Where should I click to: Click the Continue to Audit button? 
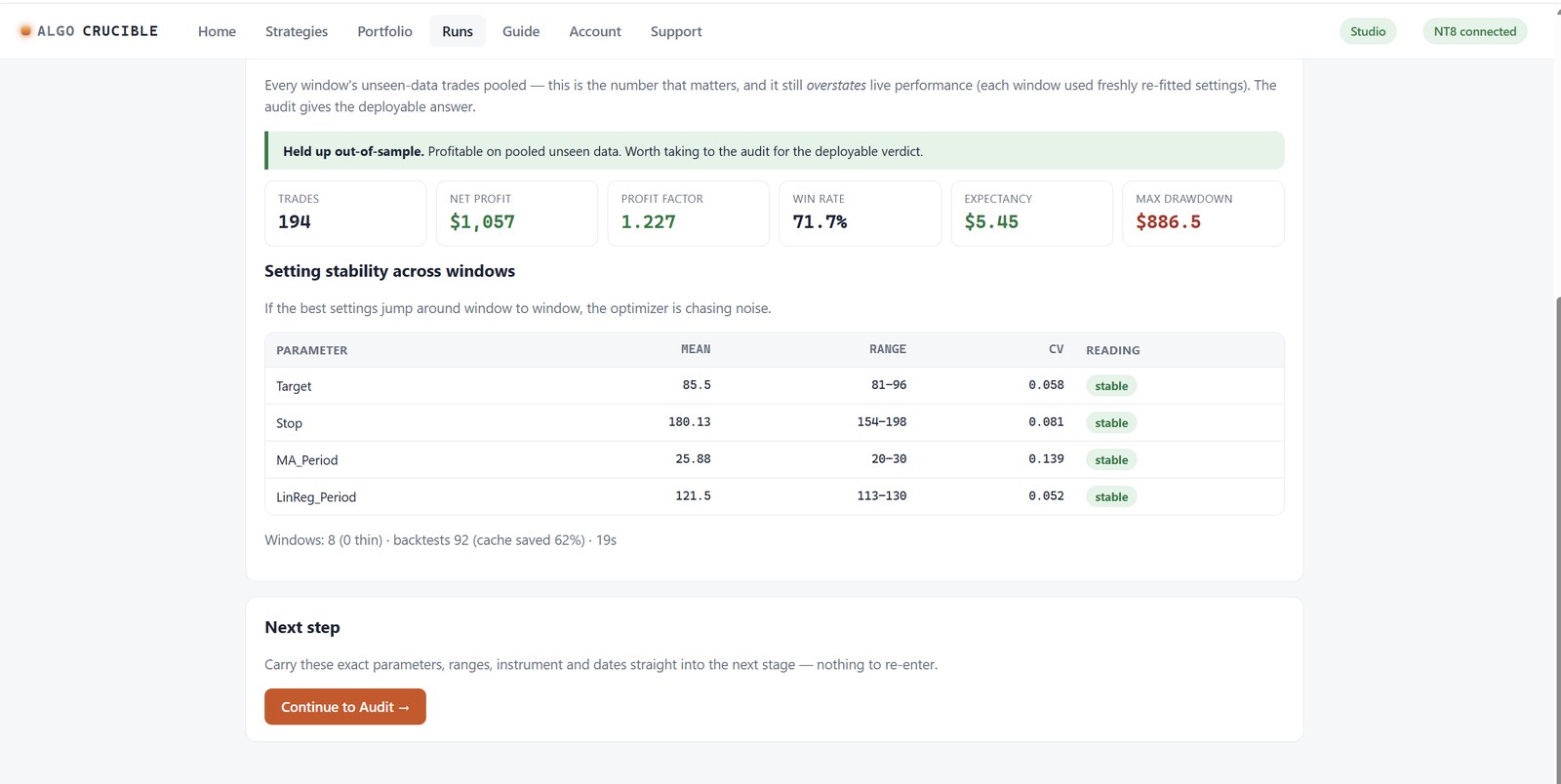pyautogui.click(x=345, y=707)
